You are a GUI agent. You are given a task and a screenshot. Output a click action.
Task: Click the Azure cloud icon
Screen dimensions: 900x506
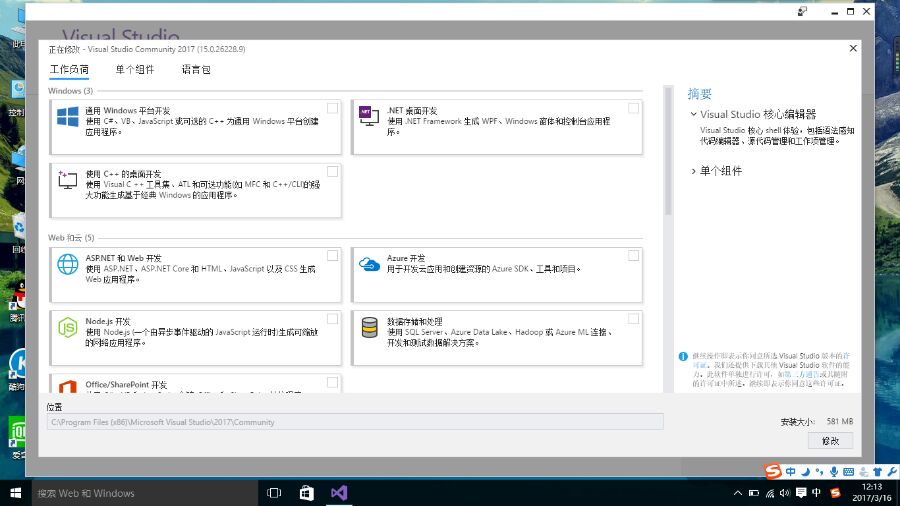coord(369,264)
